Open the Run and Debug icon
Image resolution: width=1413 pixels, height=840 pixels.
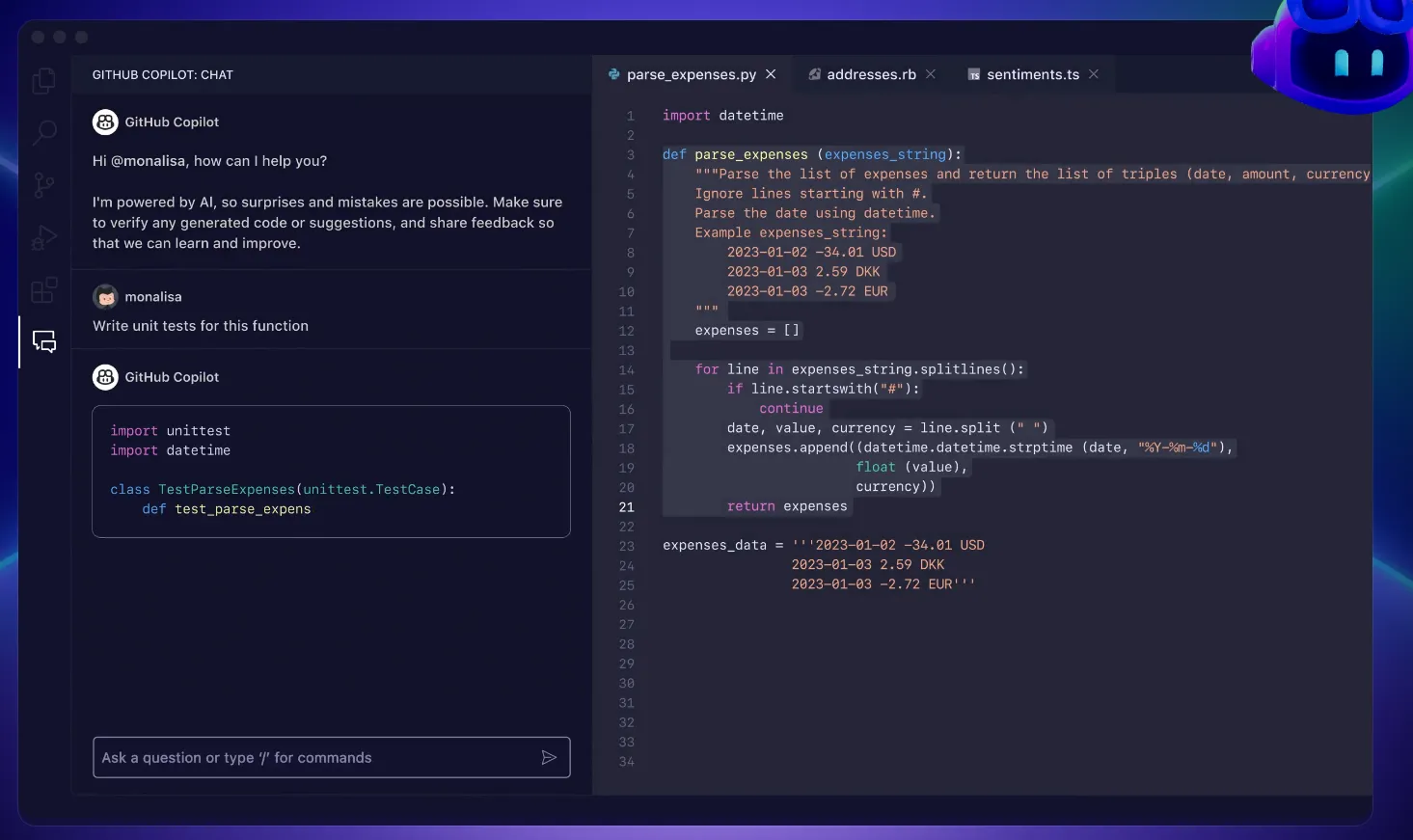pyautogui.click(x=44, y=237)
